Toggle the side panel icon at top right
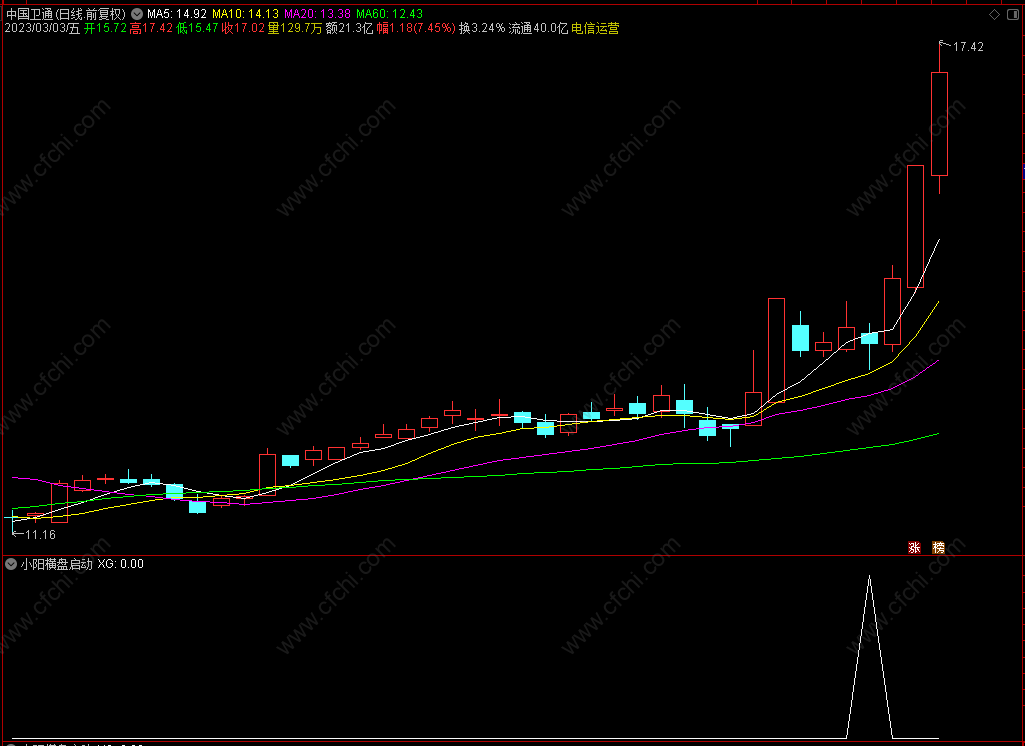Image resolution: width=1025 pixels, height=746 pixels. pyautogui.click(x=1012, y=14)
